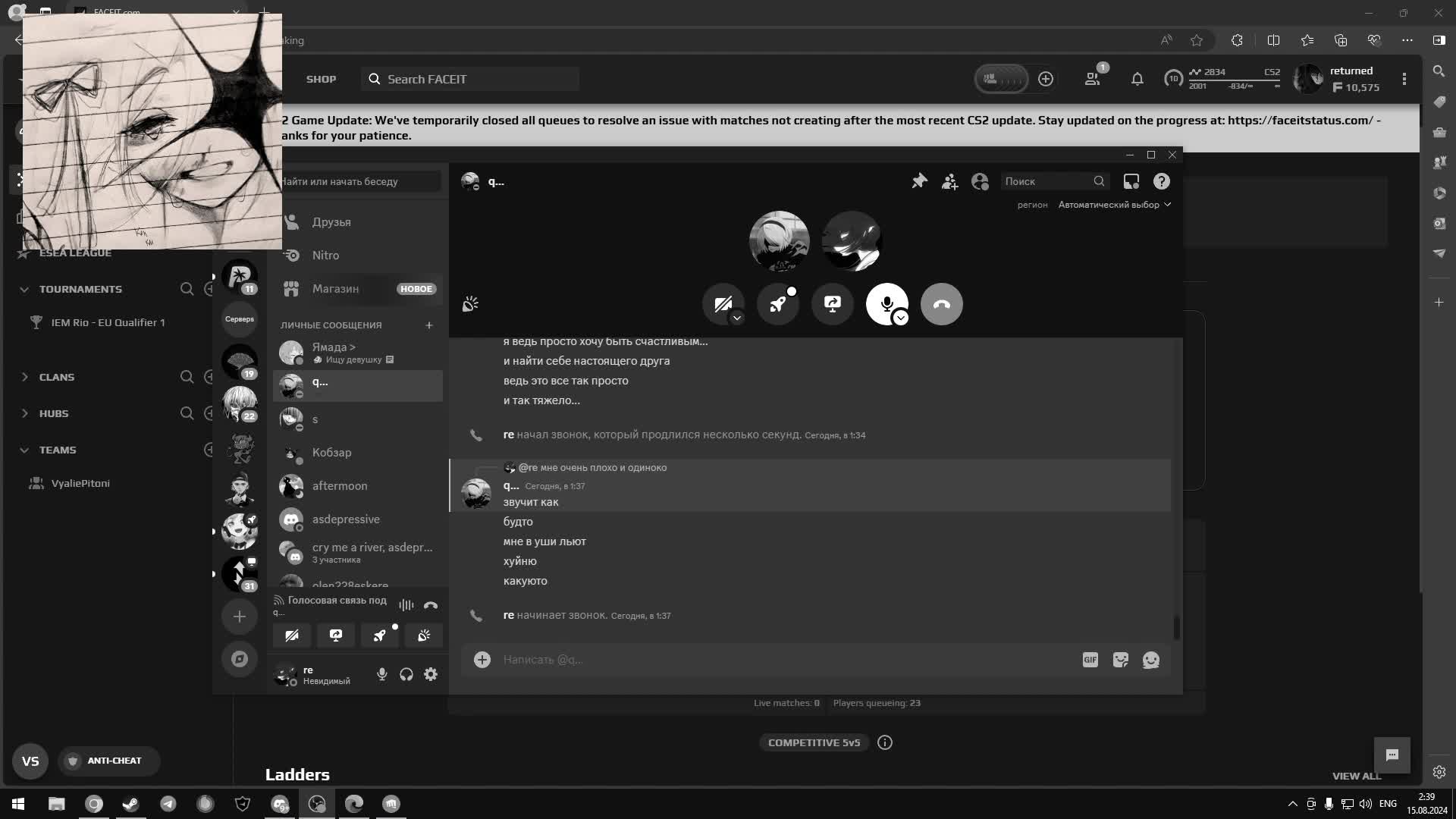Open pinned messages in Discord chat header

919,181
